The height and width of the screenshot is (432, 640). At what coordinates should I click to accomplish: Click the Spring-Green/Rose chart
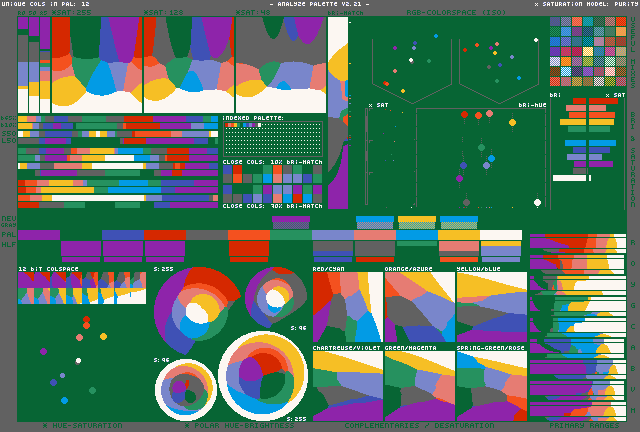pos(490,385)
